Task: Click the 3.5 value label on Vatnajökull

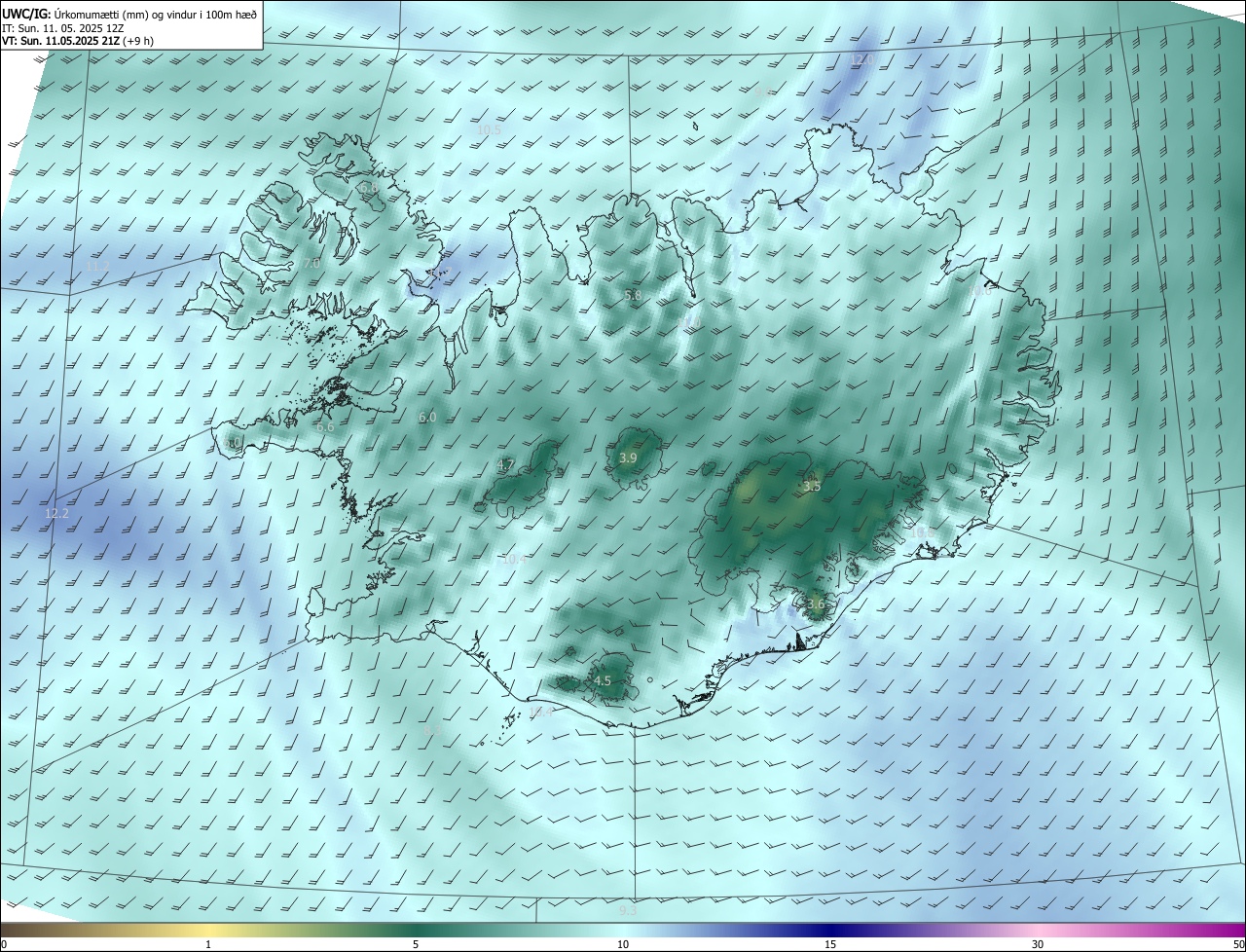Action: (812, 485)
